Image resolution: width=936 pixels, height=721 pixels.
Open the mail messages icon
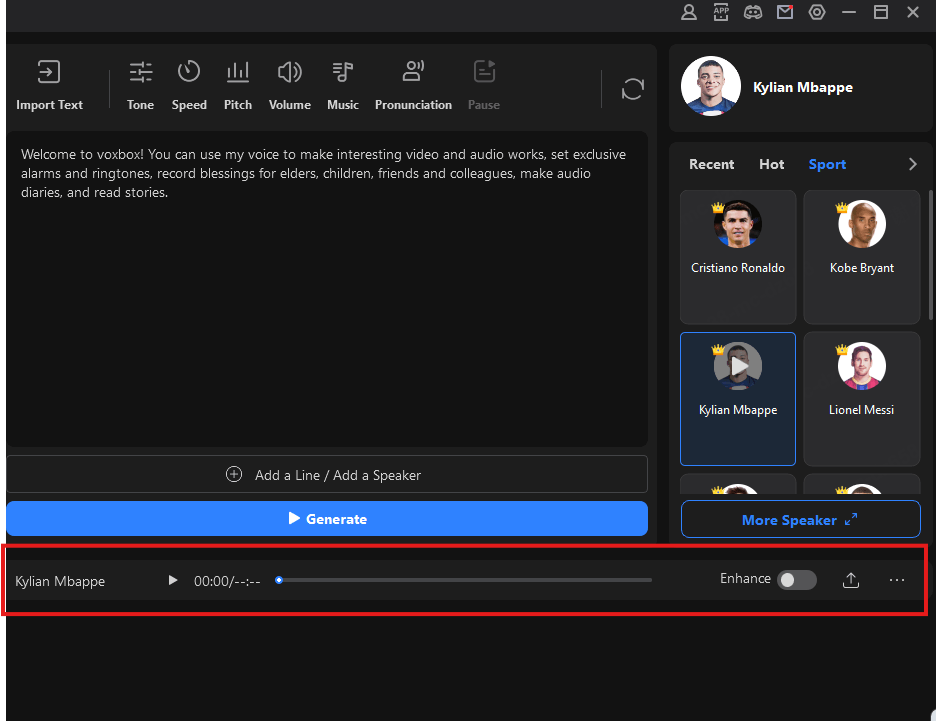coord(785,12)
